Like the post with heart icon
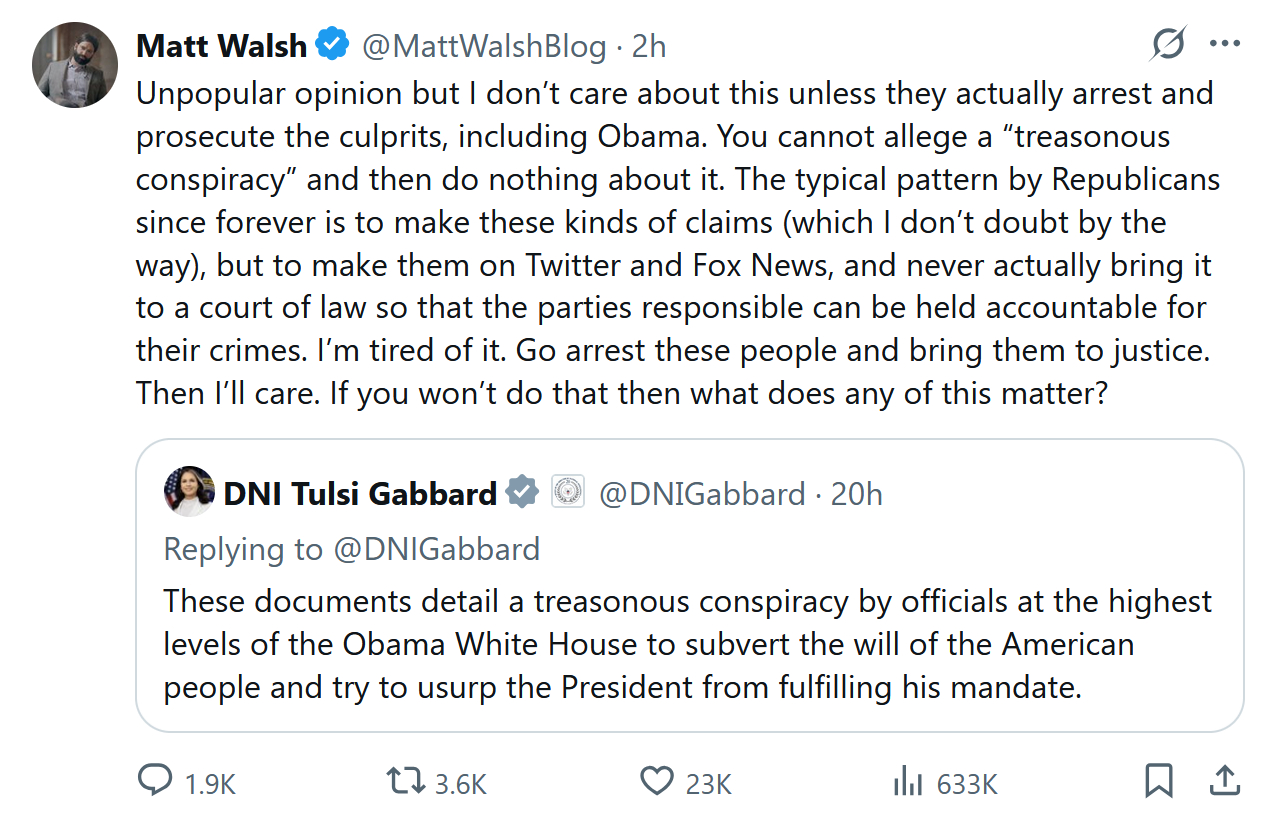 click(657, 781)
